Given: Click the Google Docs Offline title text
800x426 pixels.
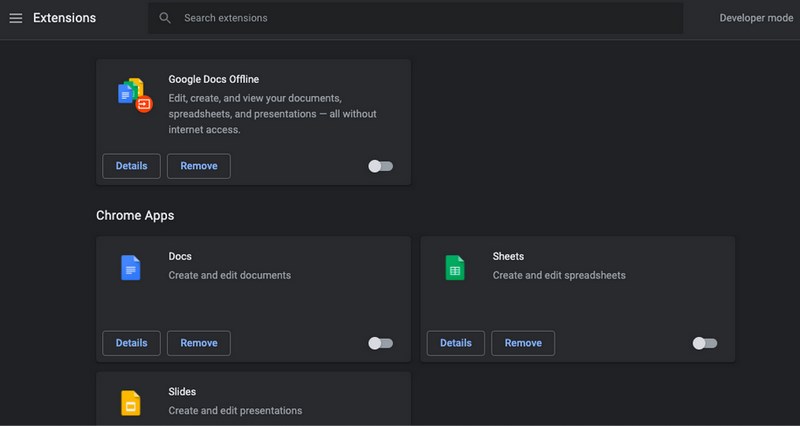Looking at the screenshot, I should (213, 79).
